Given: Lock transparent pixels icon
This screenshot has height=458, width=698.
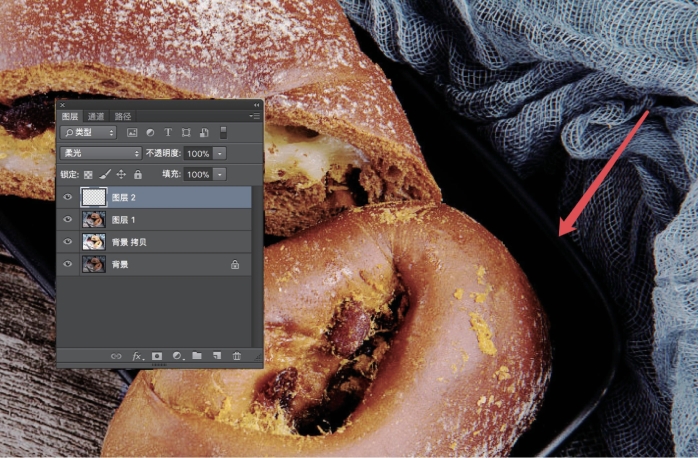Looking at the screenshot, I should click(88, 174).
